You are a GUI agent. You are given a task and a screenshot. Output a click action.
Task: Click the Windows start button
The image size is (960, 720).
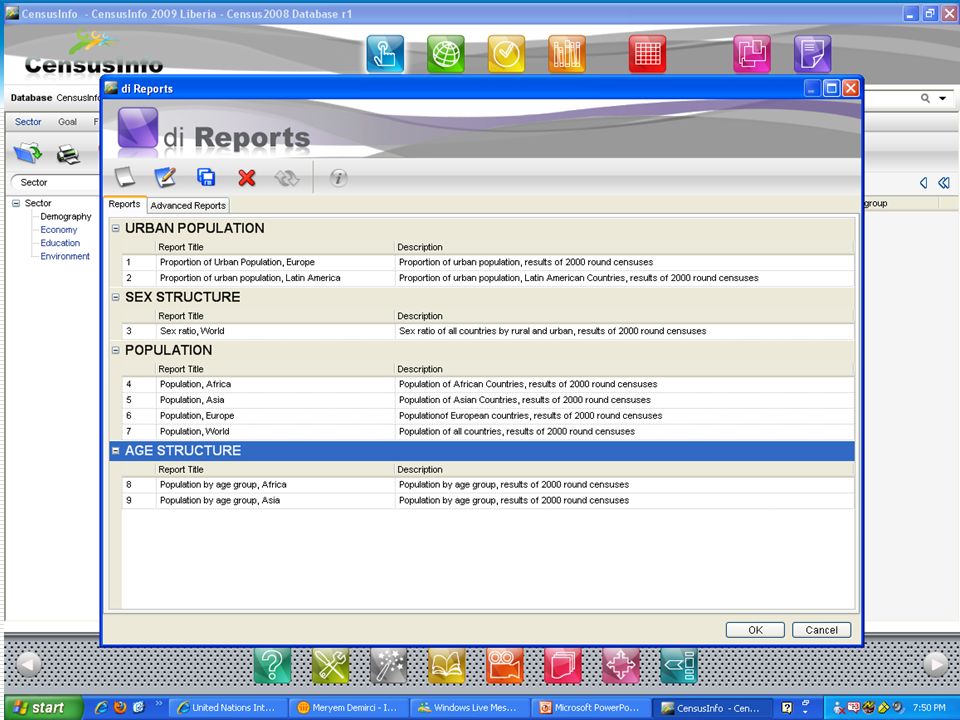point(42,708)
